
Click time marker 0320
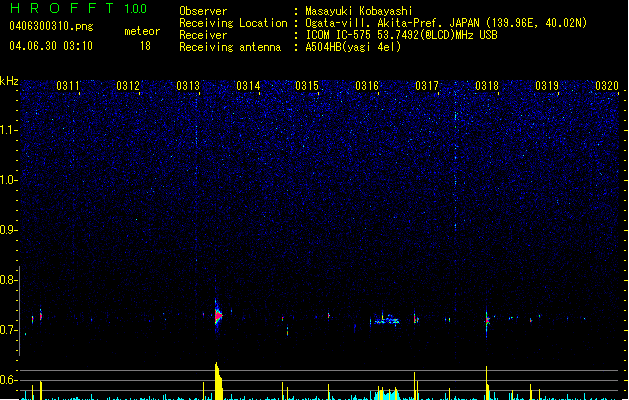click(607, 85)
